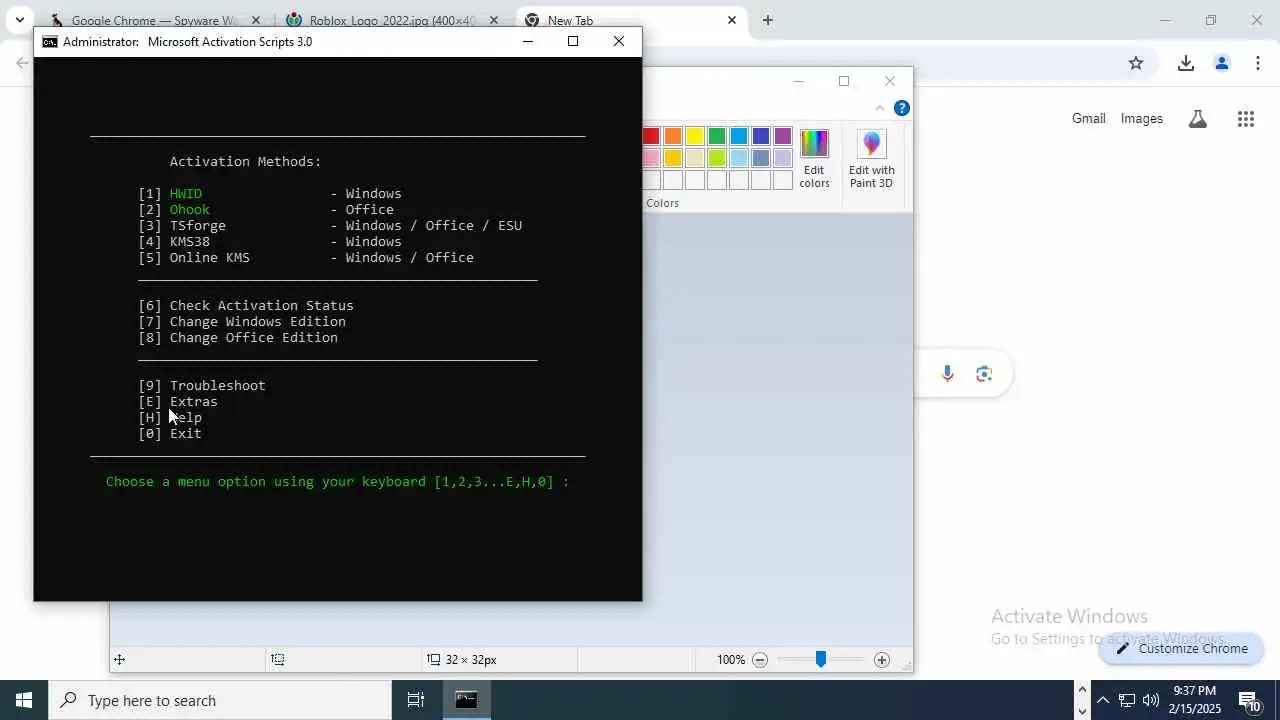Screen dimensions: 1280x720
Task: Close the New Tab tab
Action: [x=731, y=20]
